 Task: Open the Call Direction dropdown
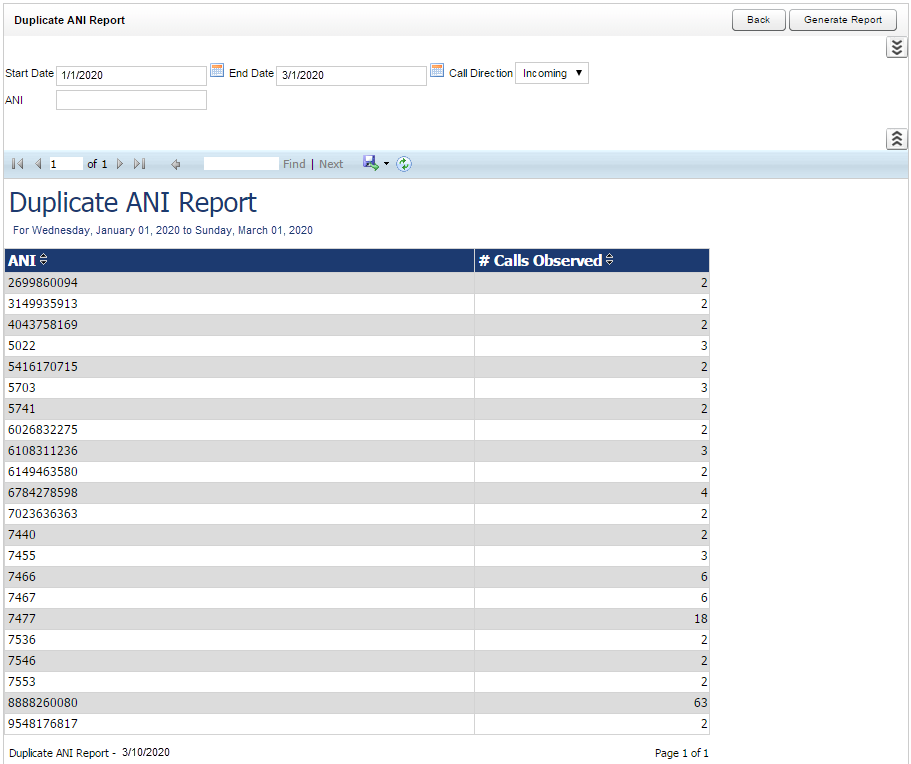pyautogui.click(x=552, y=73)
